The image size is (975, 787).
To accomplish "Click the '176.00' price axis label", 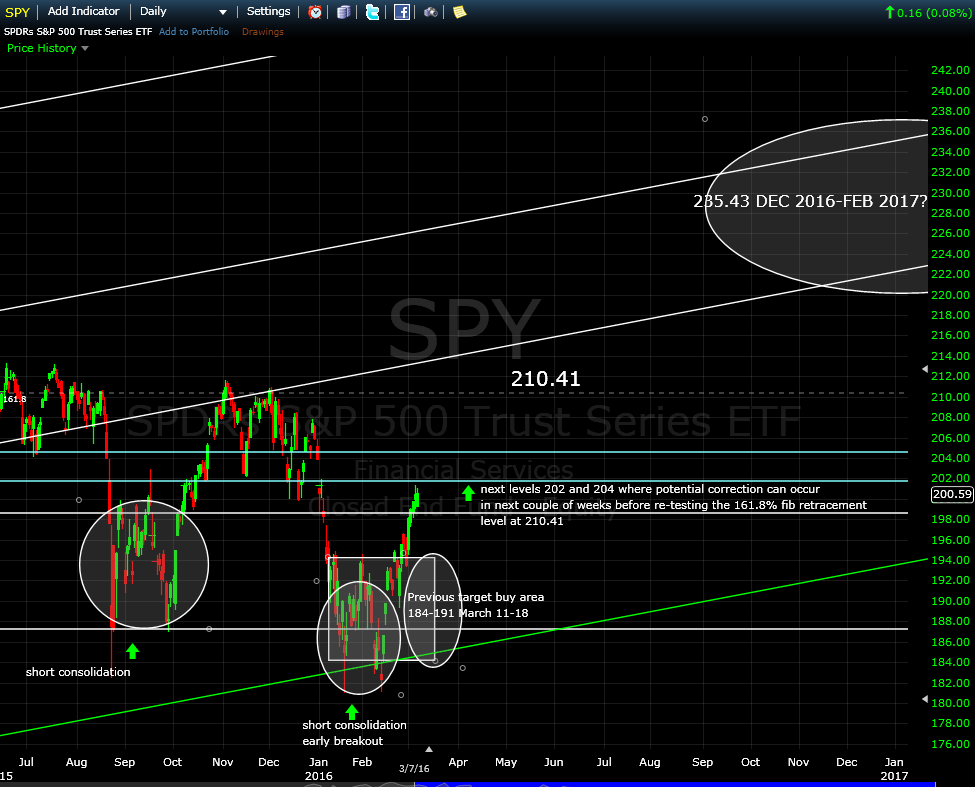I will (950, 744).
